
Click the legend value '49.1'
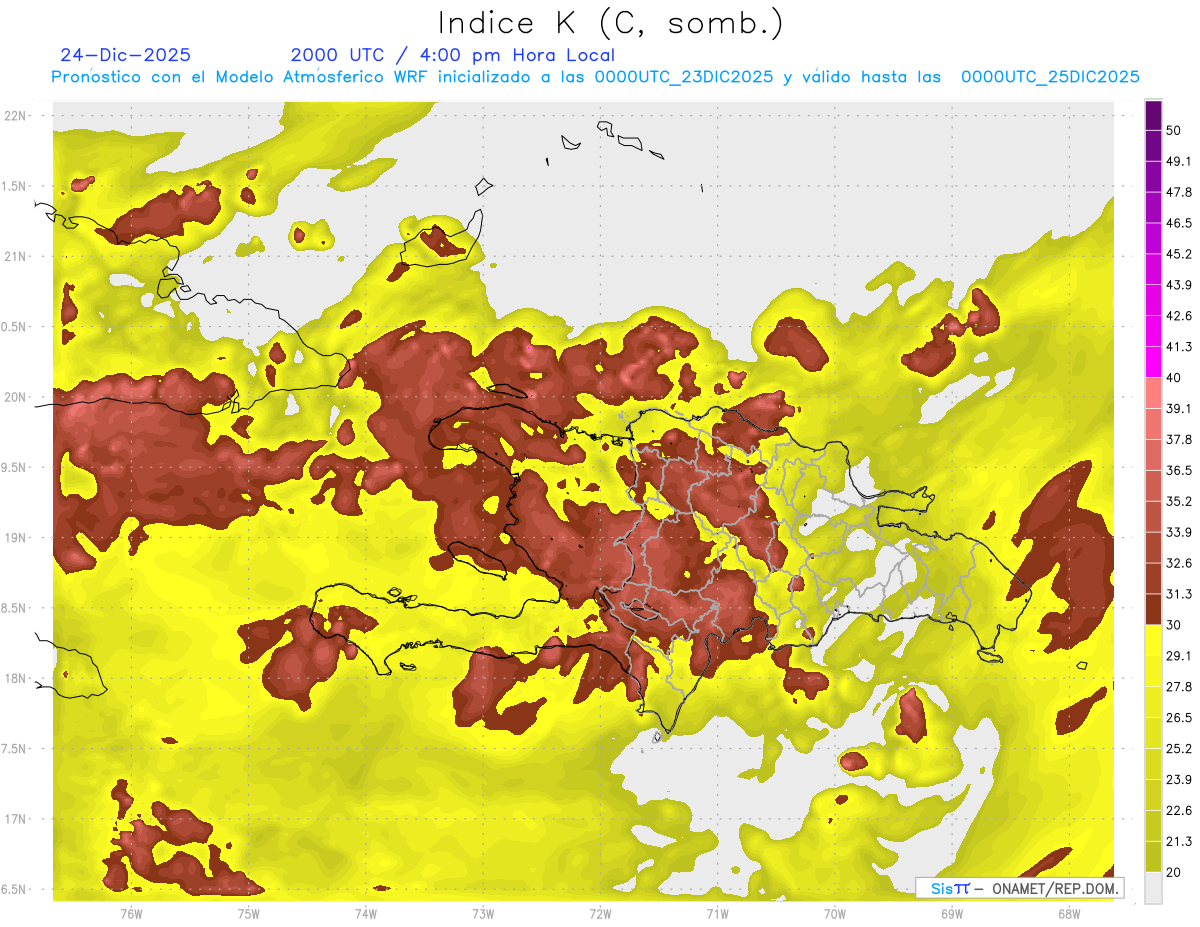1179,161
